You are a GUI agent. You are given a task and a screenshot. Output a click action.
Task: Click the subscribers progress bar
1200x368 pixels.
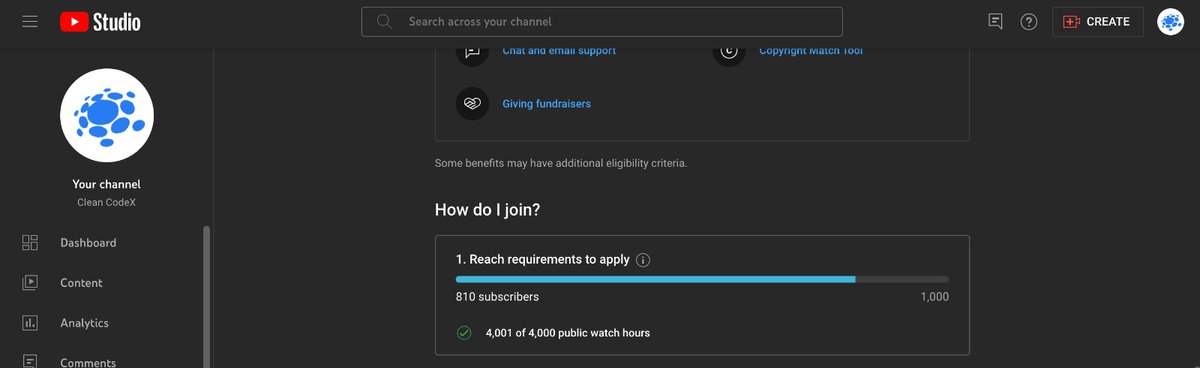coord(702,279)
